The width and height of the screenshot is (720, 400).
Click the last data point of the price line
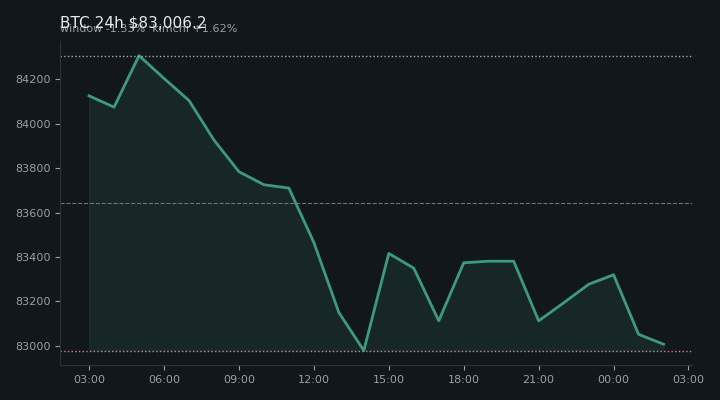click(664, 344)
